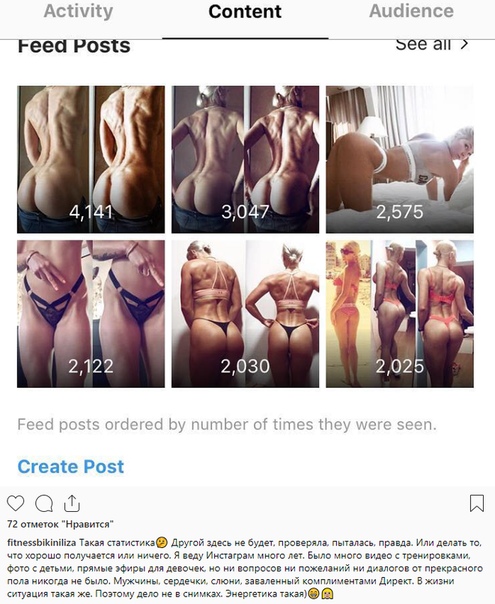The height and width of the screenshot is (604, 495).
Task: Click the feed posts ordering description text
Action: pyautogui.click(x=227, y=424)
